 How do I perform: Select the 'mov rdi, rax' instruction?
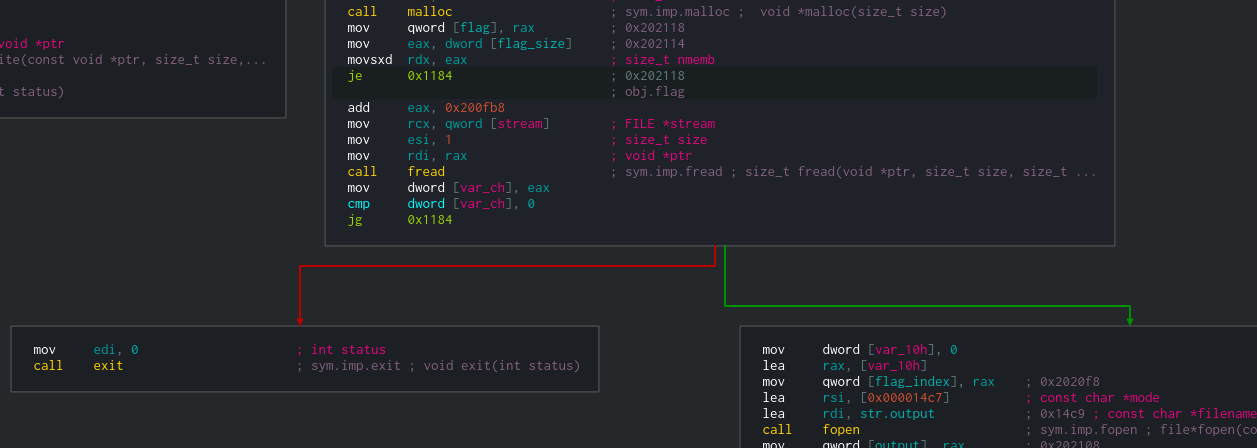click(x=407, y=156)
